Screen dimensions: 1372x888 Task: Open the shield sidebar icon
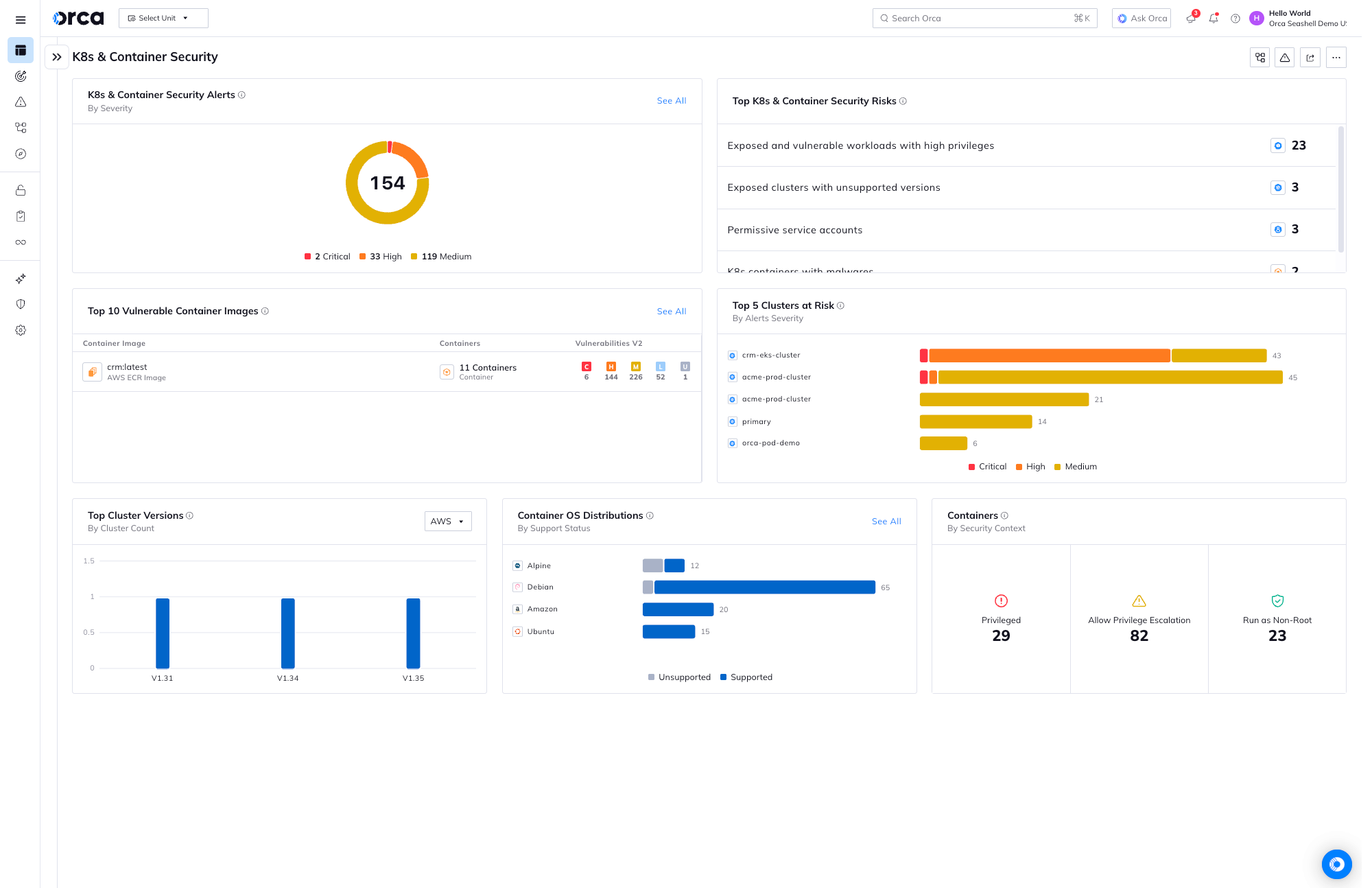point(21,304)
